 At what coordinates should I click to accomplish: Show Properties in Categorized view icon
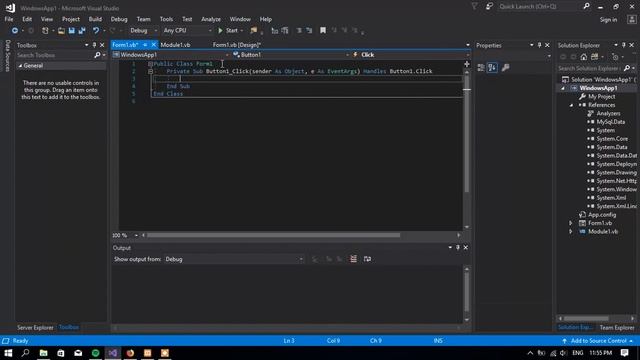click(x=481, y=68)
